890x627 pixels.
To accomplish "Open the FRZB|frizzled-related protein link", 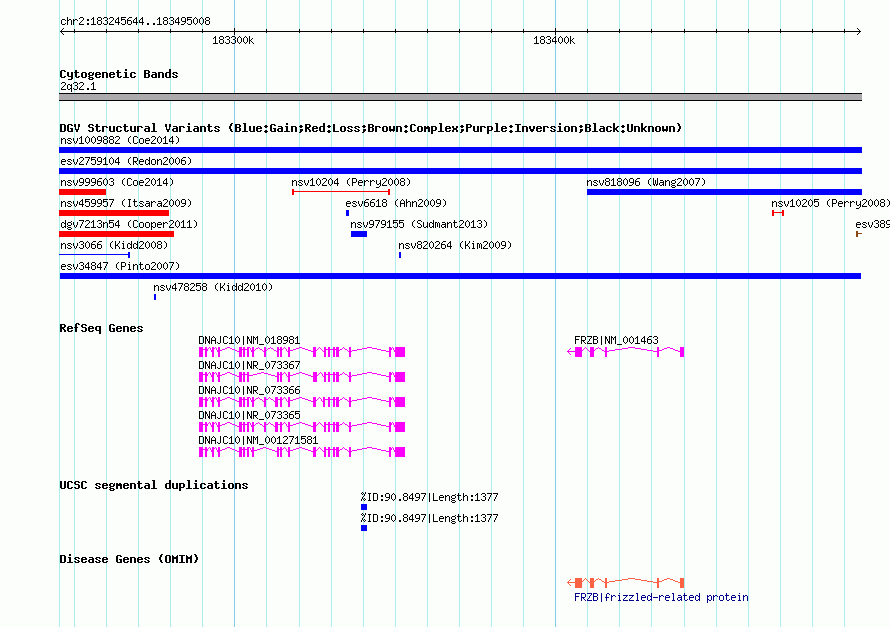I will pos(661,597).
